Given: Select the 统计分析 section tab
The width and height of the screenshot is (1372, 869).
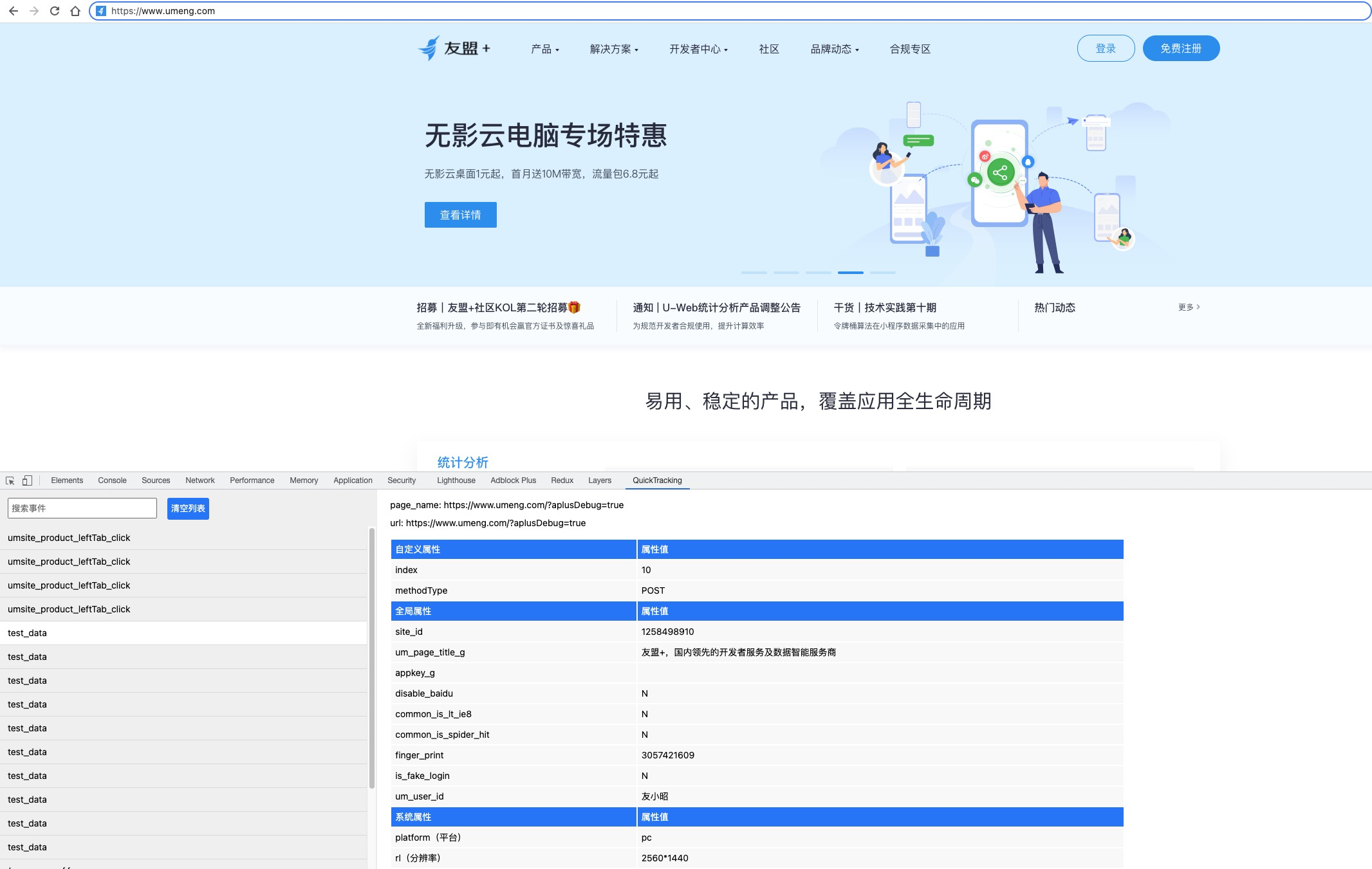Looking at the screenshot, I should tap(463, 462).
